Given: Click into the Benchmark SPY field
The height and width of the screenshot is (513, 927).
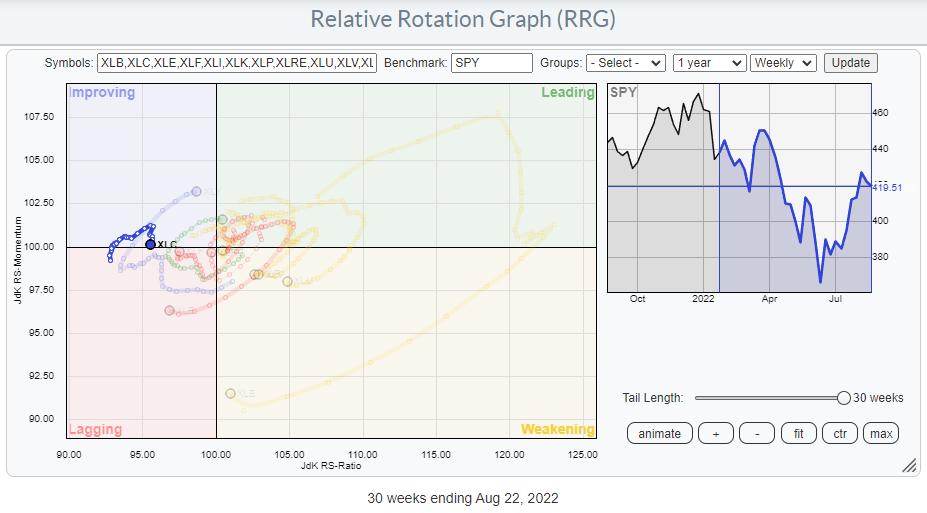Looking at the screenshot, I should pos(491,63).
